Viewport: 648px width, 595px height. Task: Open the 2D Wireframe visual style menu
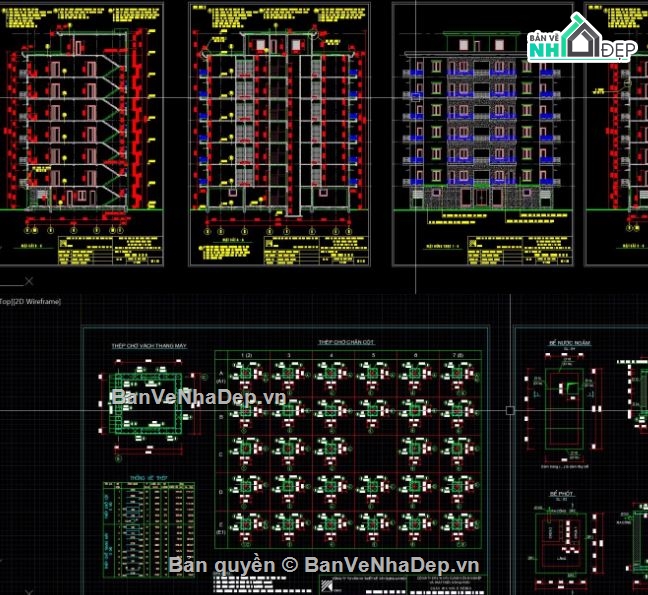point(38,301)
